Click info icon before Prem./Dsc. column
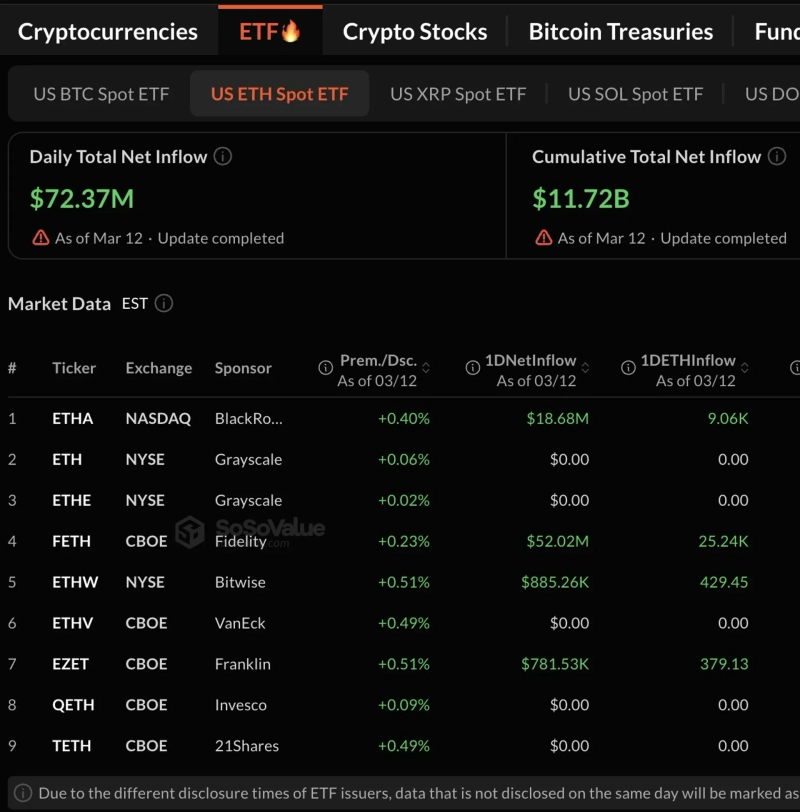 (x=325, y=368)
